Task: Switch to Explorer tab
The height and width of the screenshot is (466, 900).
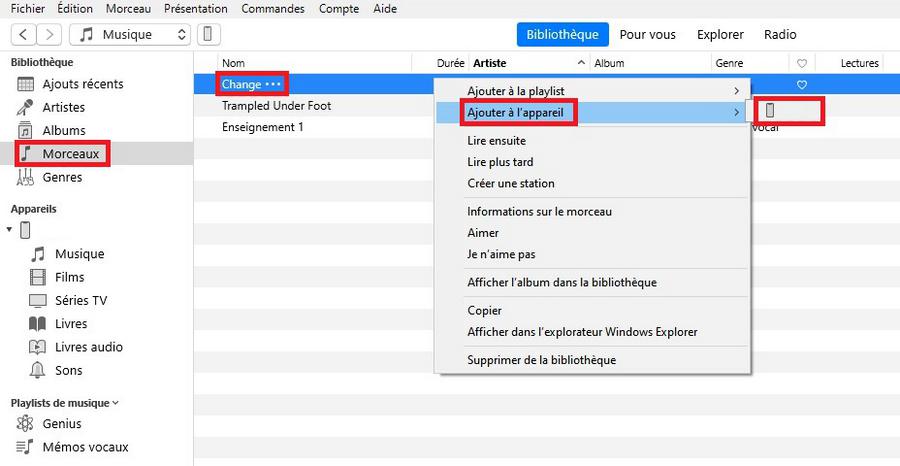Action: [720, 34]
